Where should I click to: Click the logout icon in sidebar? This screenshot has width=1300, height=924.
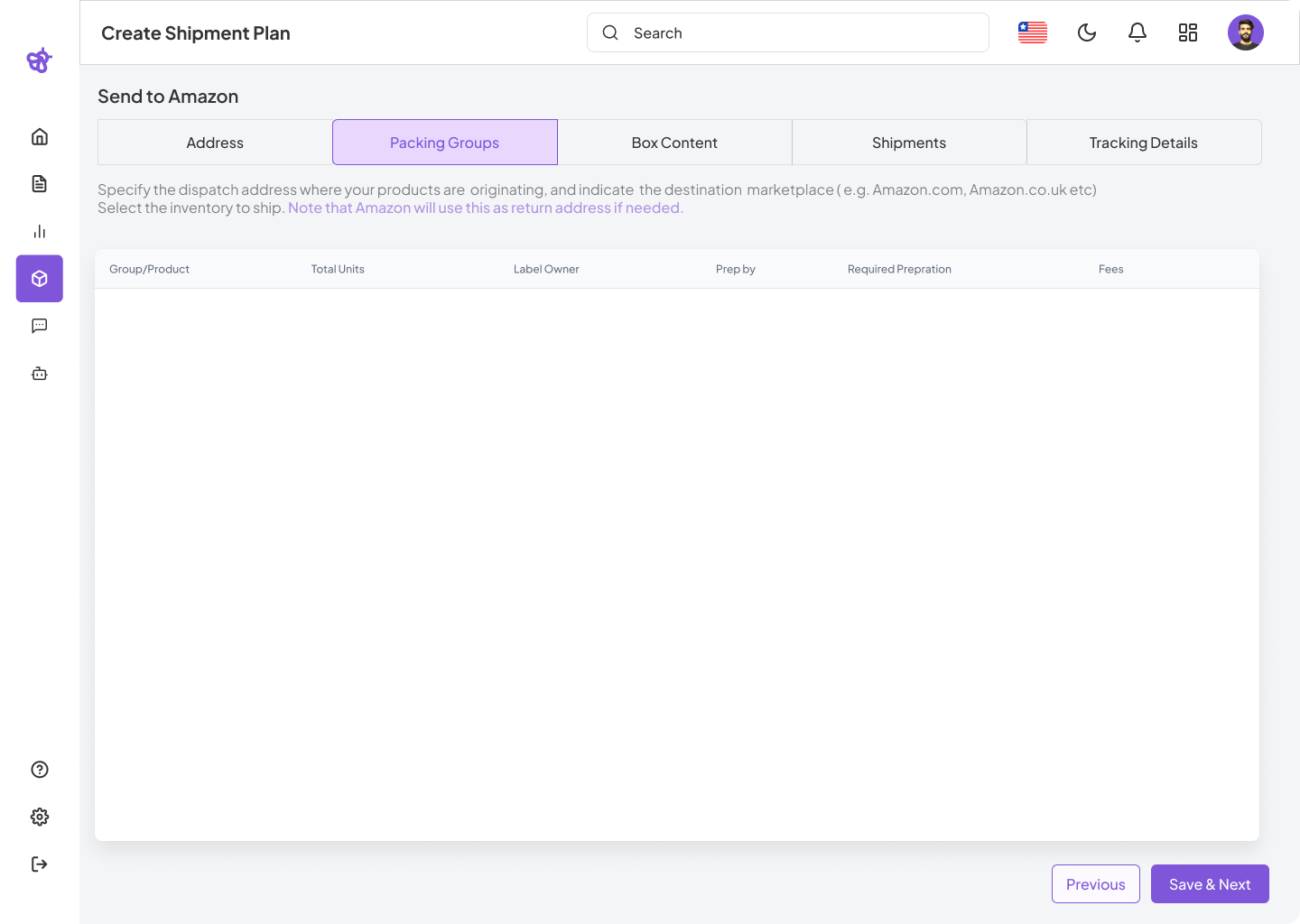pyautogui.click(x=40, y=864)
